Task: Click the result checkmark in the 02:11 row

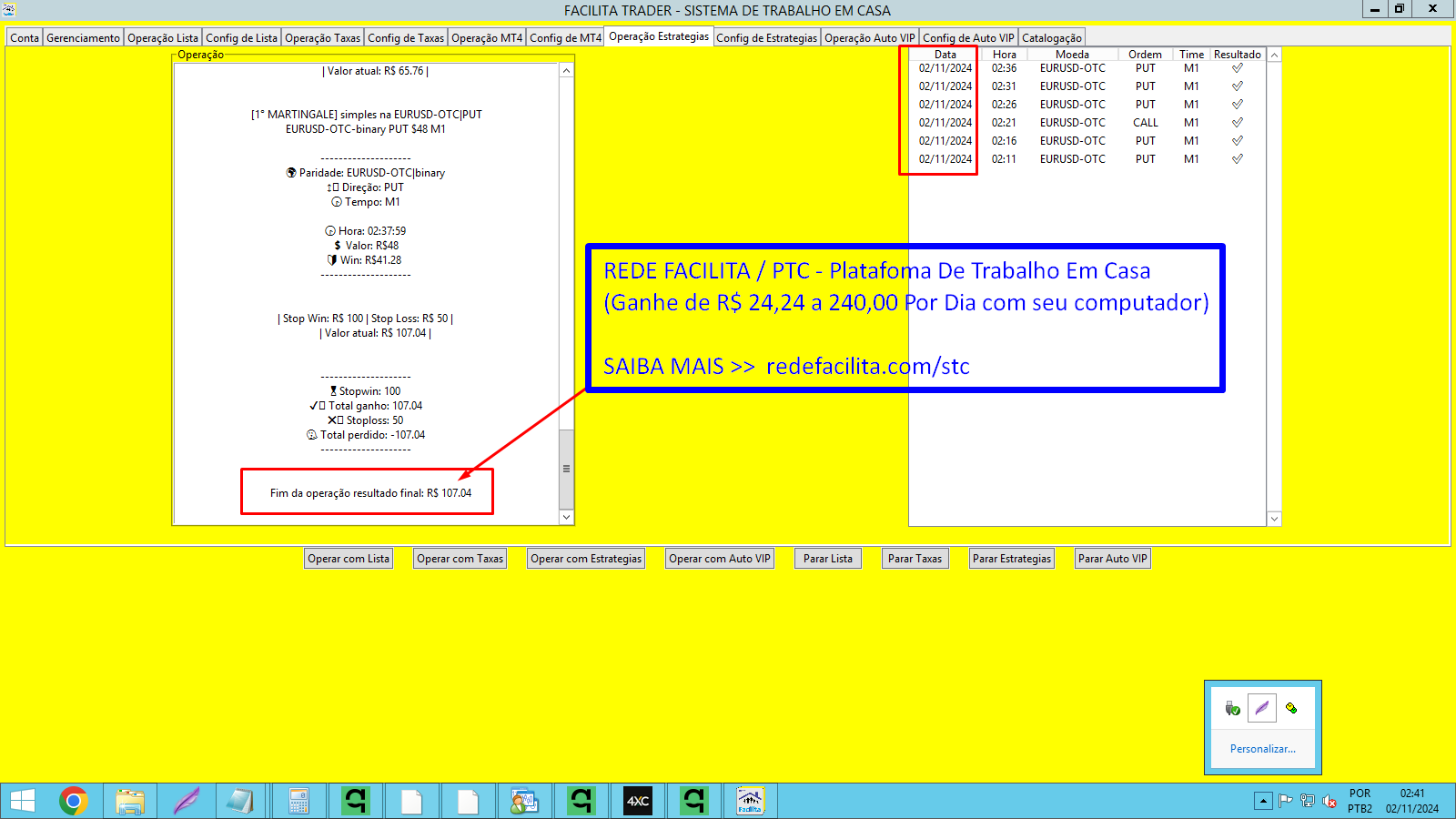Action: point(1238,159)
